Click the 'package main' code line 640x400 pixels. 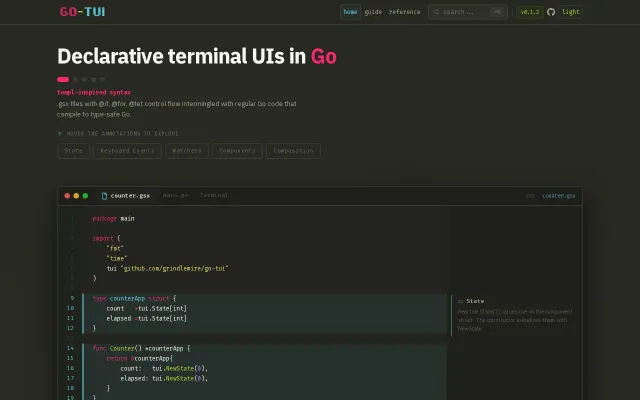[113, 219]
